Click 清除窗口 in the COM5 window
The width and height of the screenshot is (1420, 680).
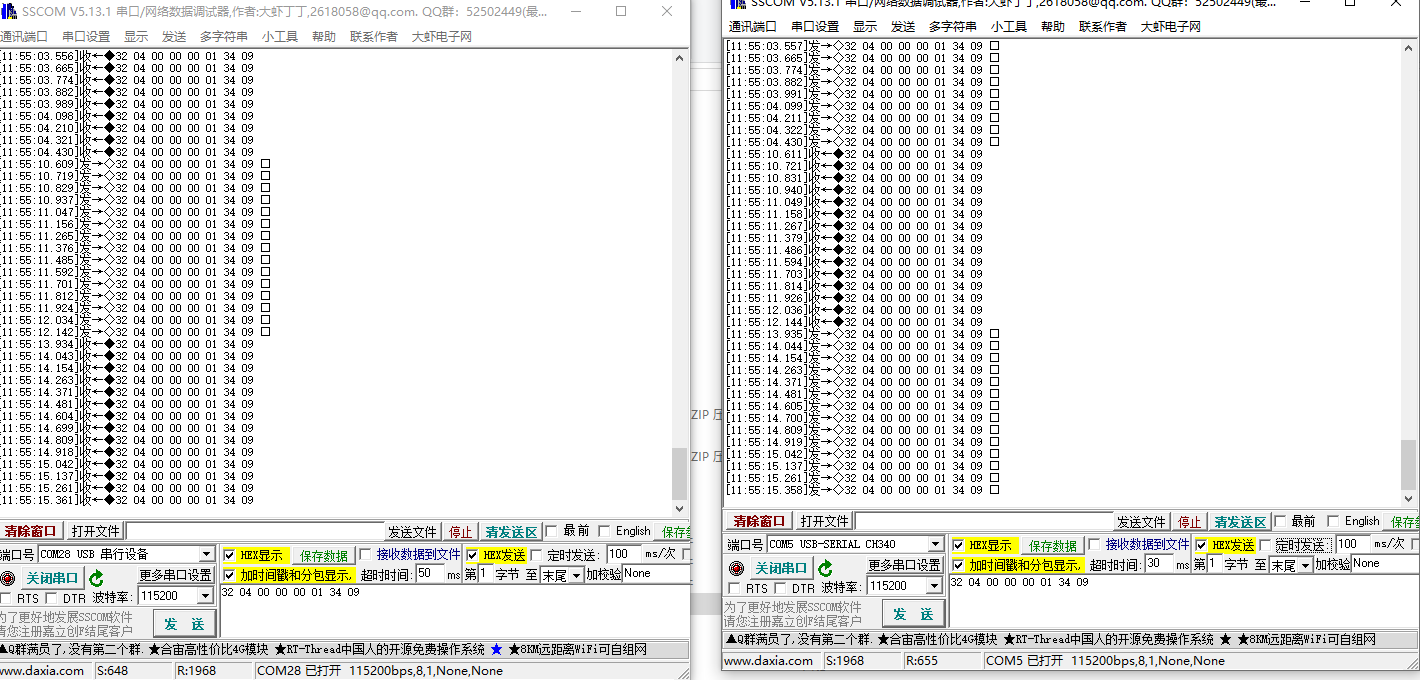click(759, 521)
